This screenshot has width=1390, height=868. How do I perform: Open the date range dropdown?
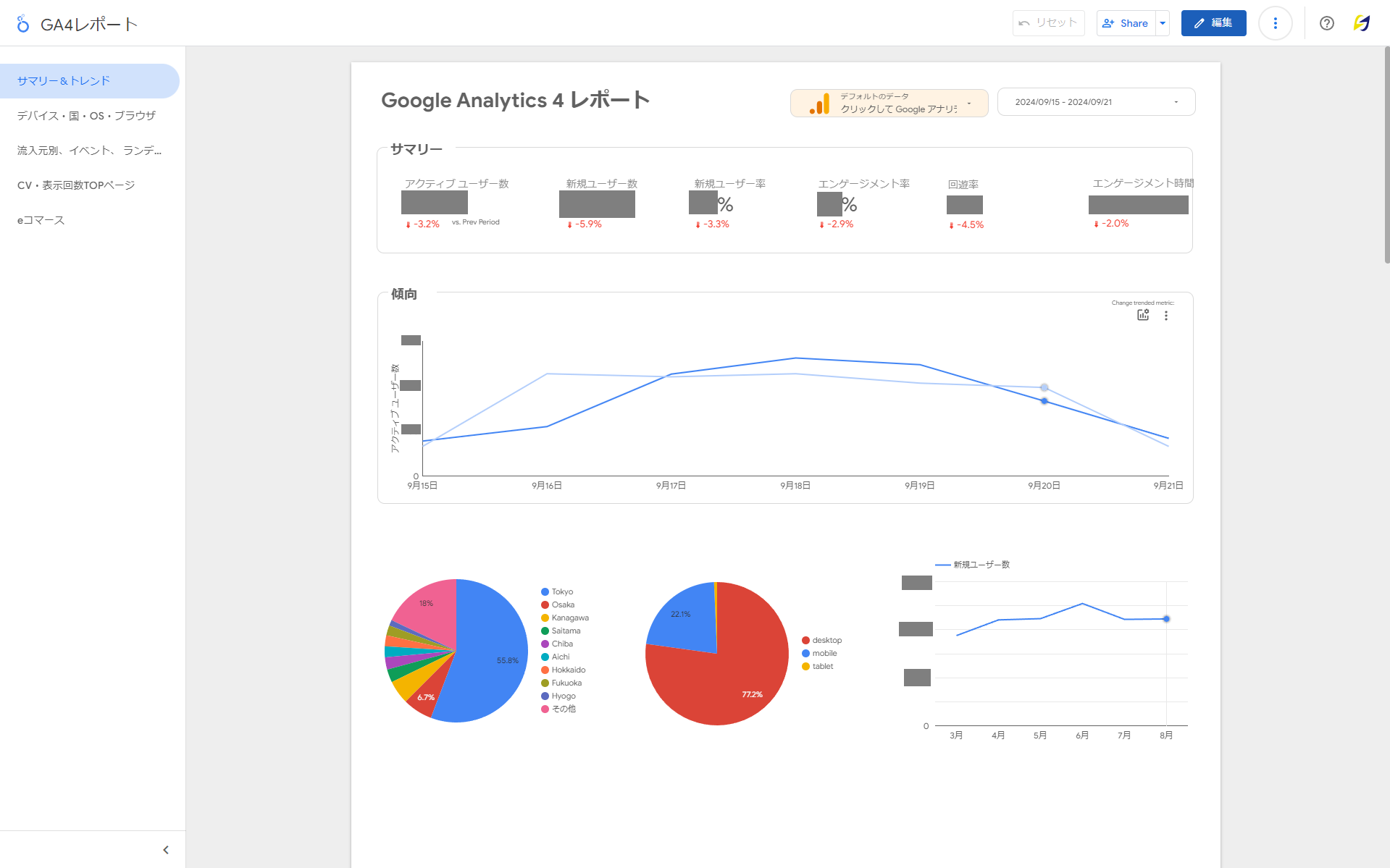[x=1095, y=102]
